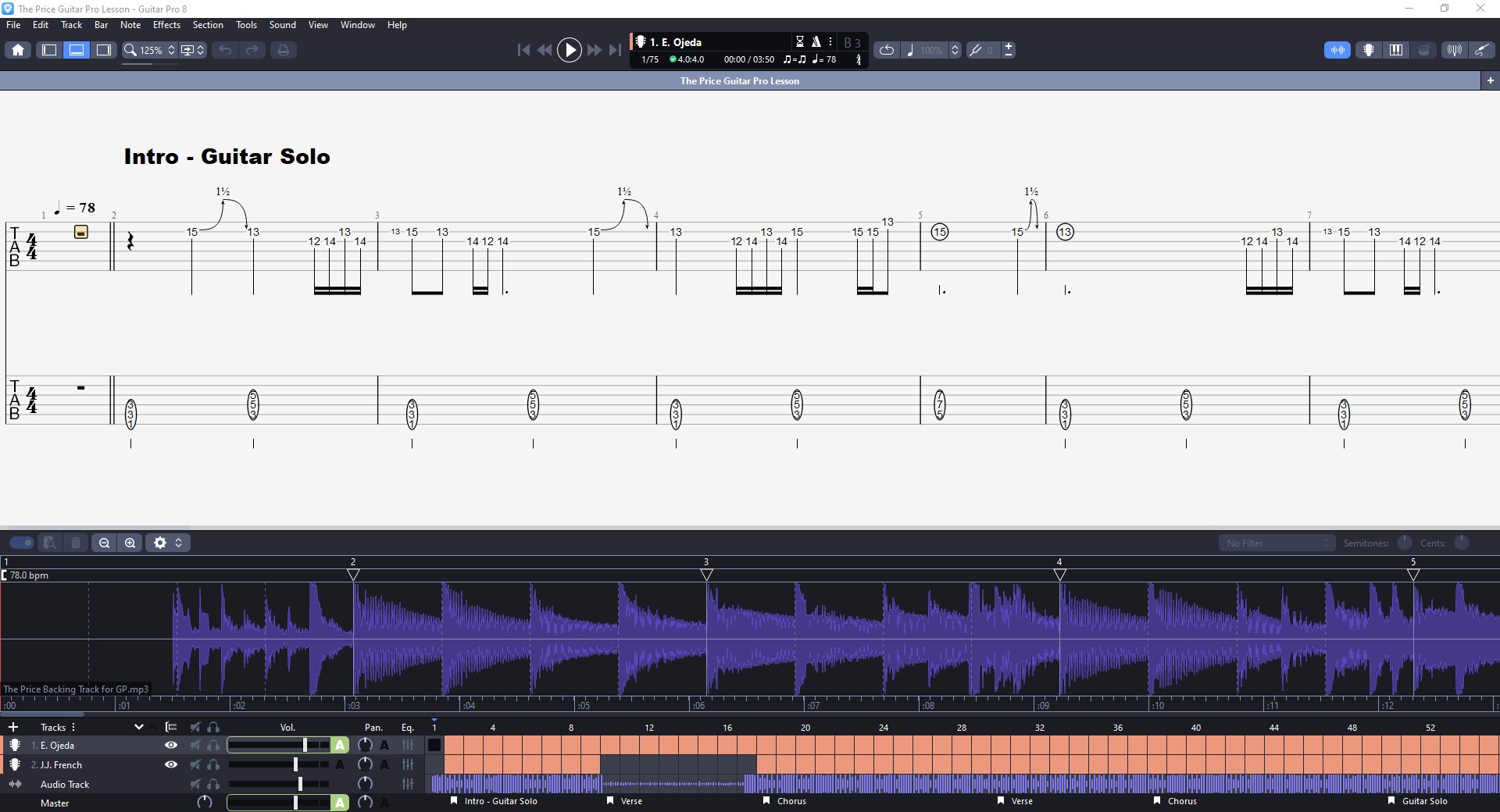
Task: Select The Price Guitar Pro Lesson tab
Action: [x=740, y=80]
